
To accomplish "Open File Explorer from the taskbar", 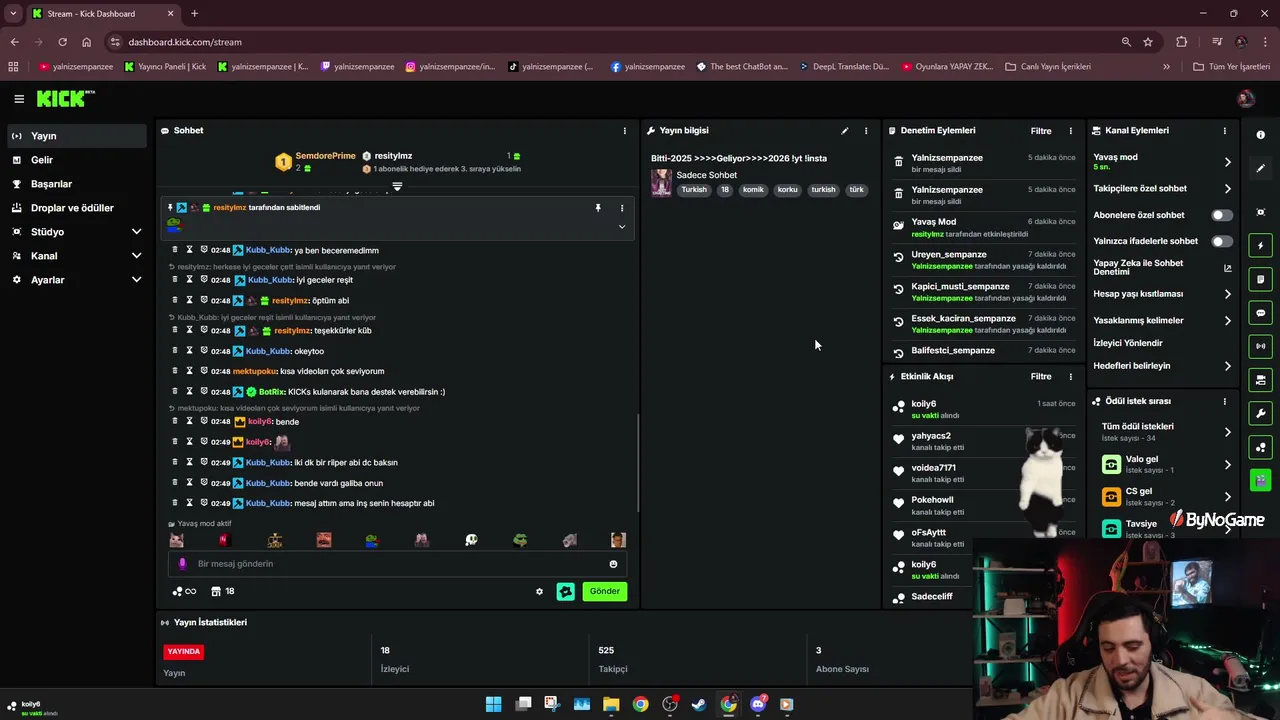I will click(611, 704).
